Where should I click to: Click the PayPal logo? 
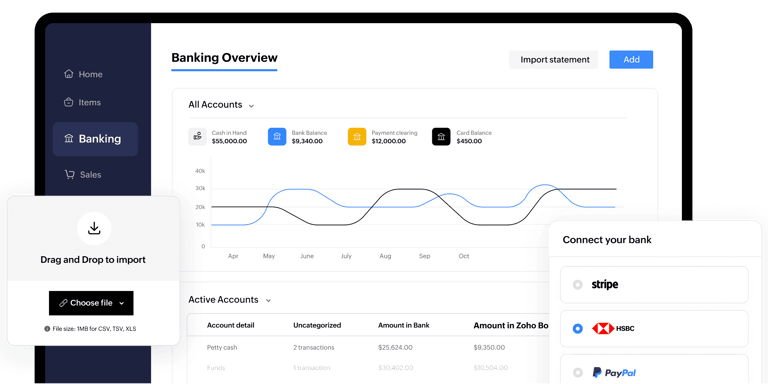click(x=614, y=373)
